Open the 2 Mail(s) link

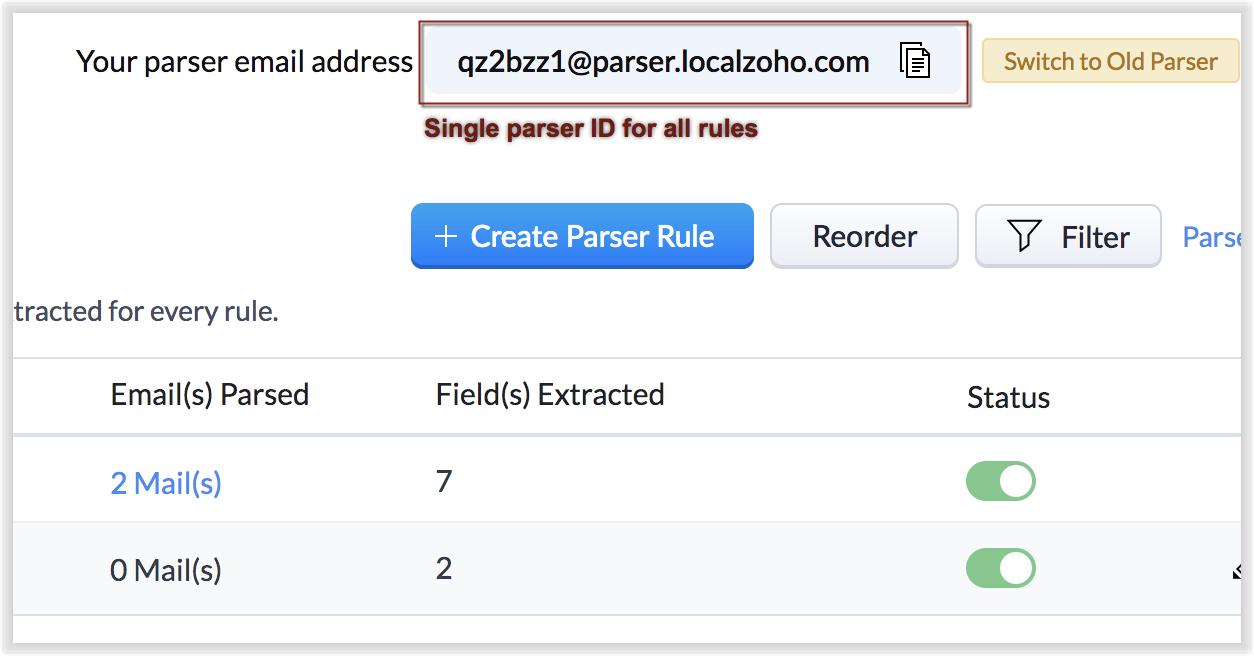pyautogui.click(x=166, y=483)
